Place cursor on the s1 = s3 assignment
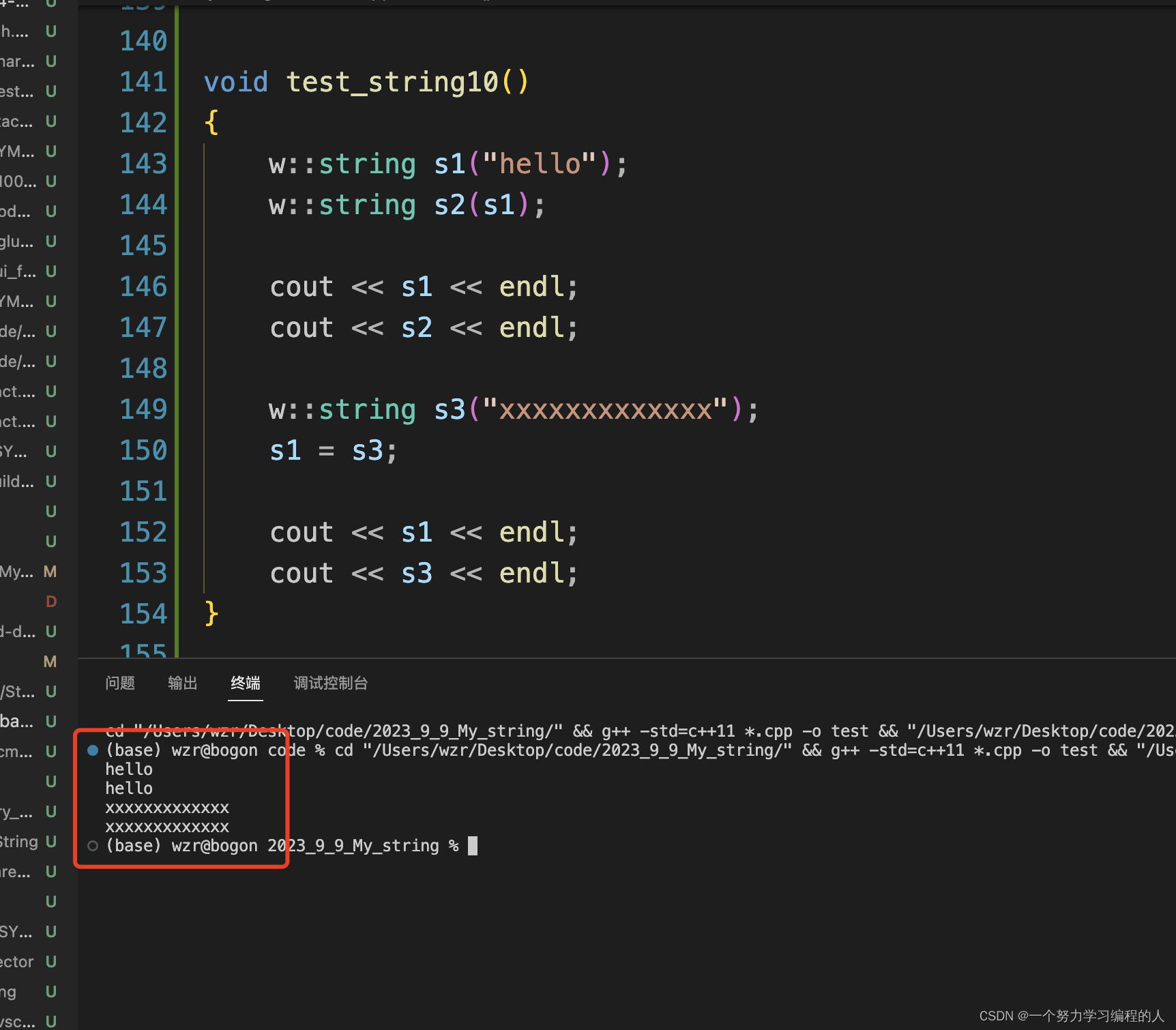The image size is (1176, 1030). pos(333,451)
